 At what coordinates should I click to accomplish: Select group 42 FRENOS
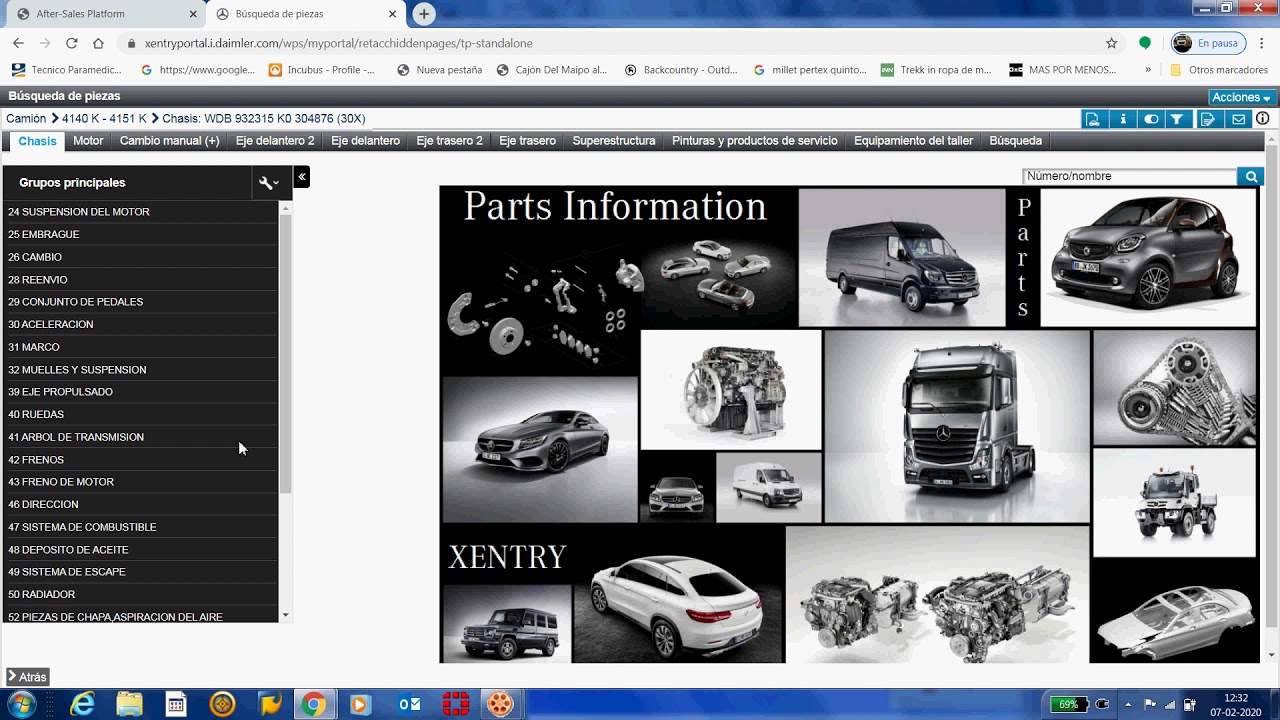[x=140, y=460]
